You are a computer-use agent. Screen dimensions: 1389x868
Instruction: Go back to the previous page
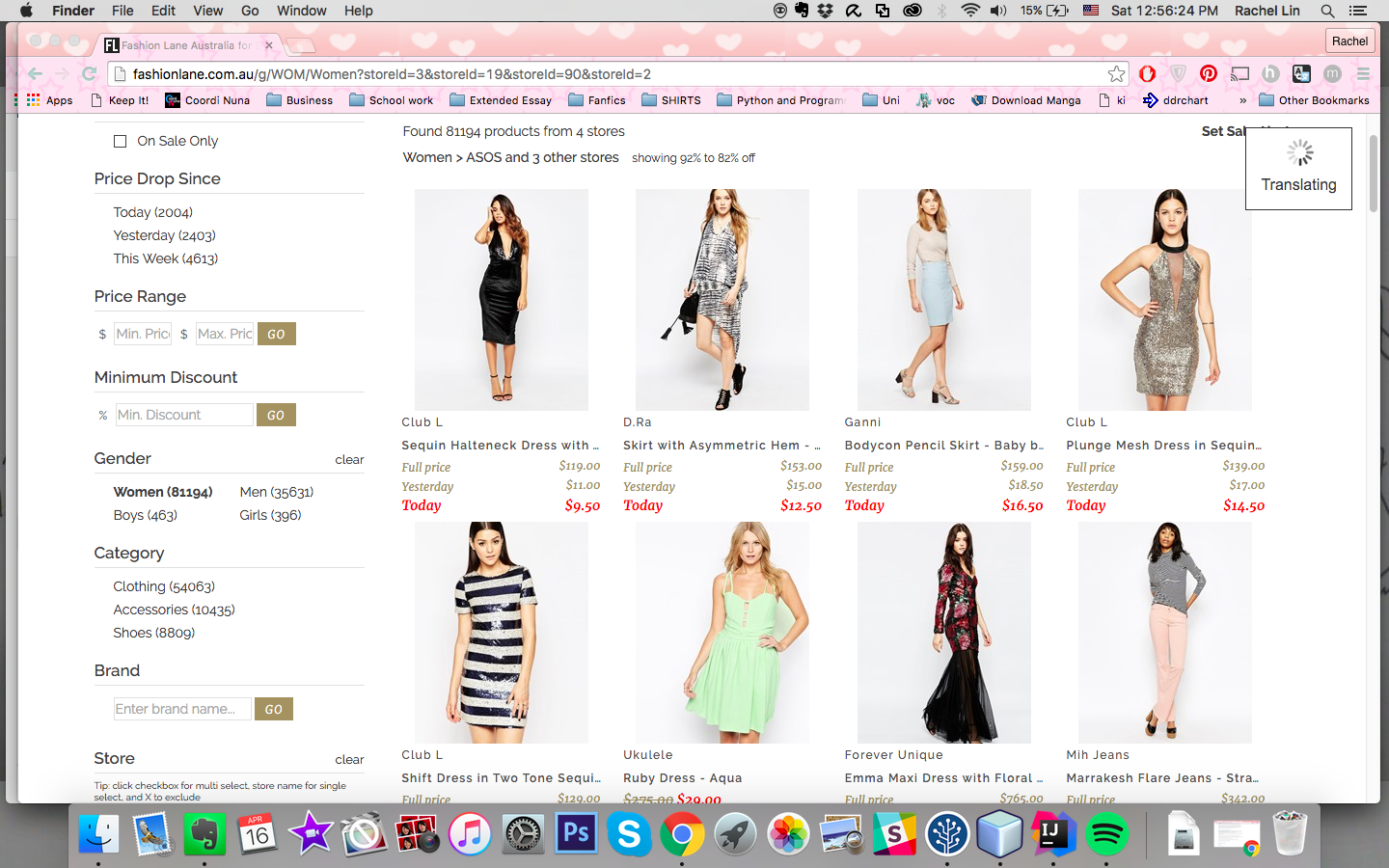[x=35, y=74]
